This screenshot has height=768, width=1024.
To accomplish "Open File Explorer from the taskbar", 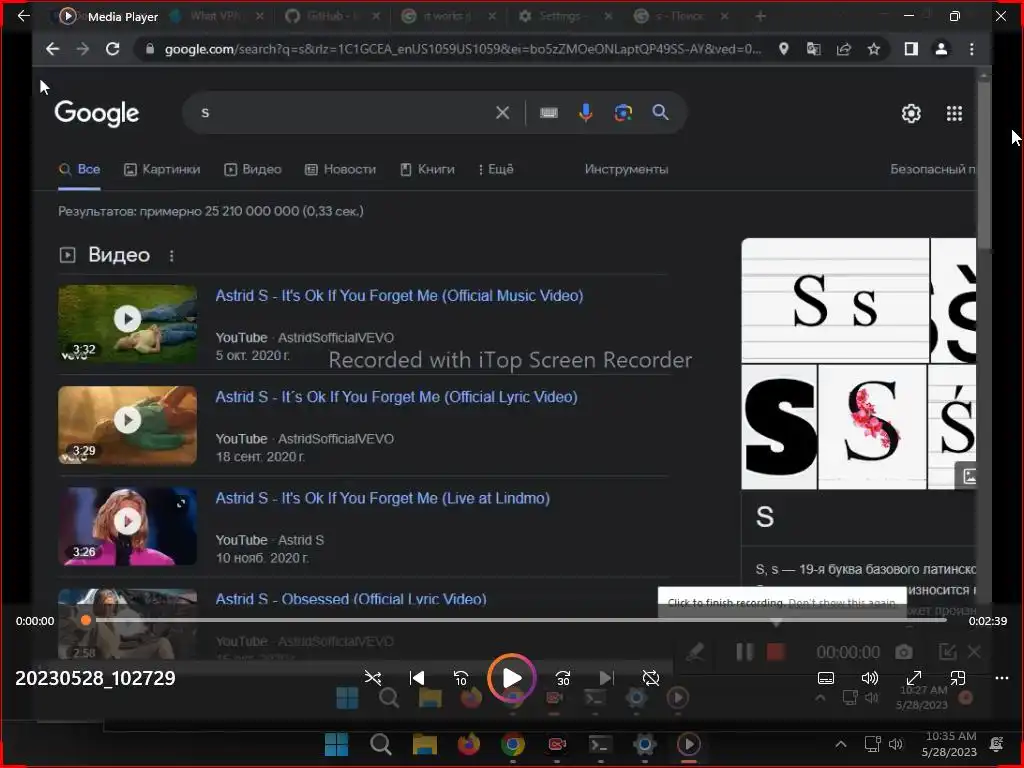I will pyautogui.click(x=424, y=744).
